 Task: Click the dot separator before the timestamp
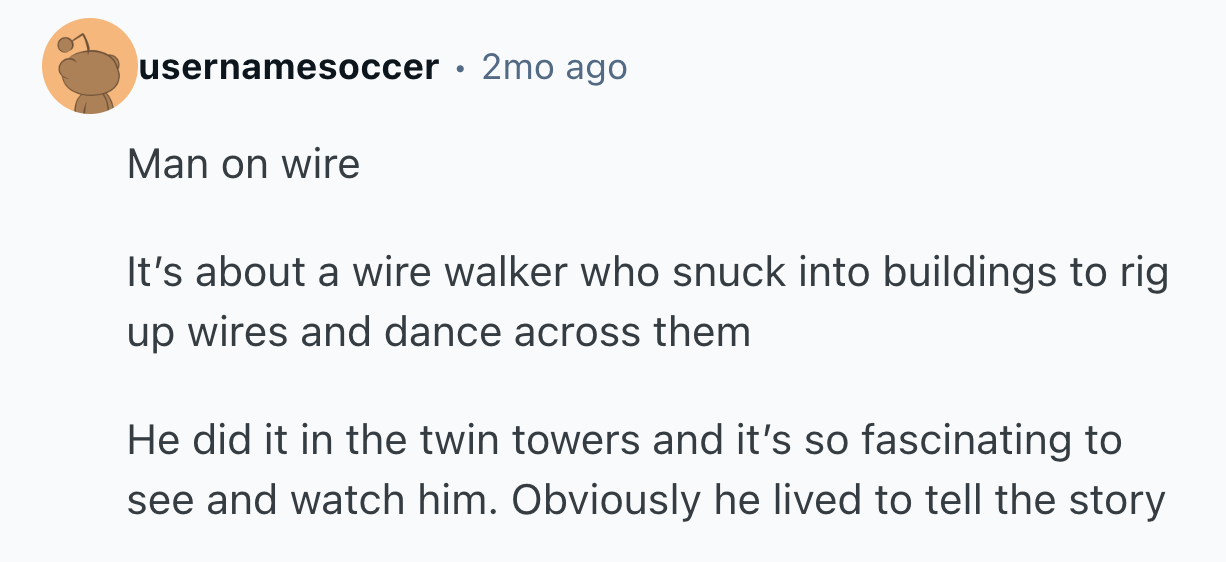tap(459, 68)
